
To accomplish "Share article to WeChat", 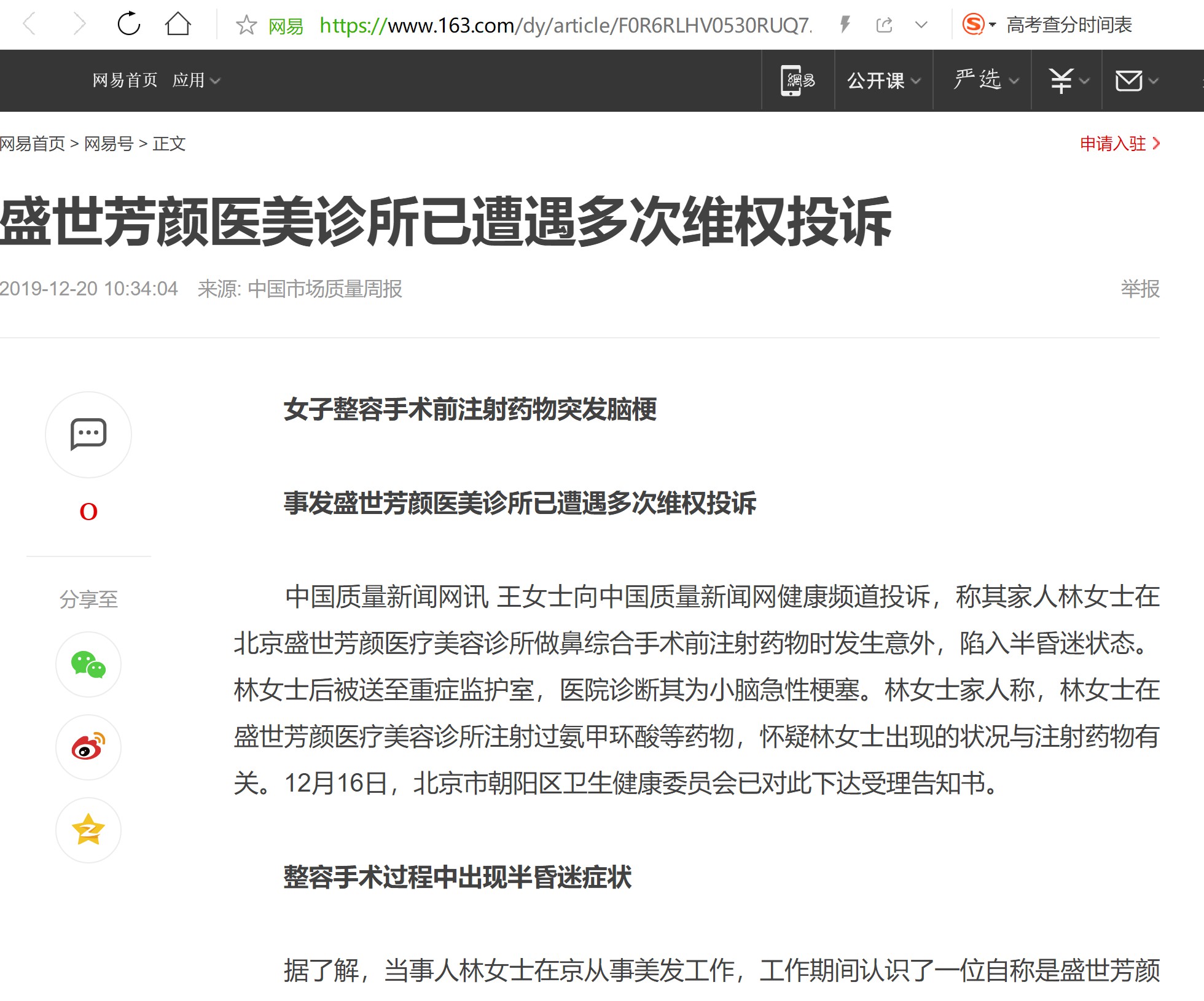I will point(88,664).
